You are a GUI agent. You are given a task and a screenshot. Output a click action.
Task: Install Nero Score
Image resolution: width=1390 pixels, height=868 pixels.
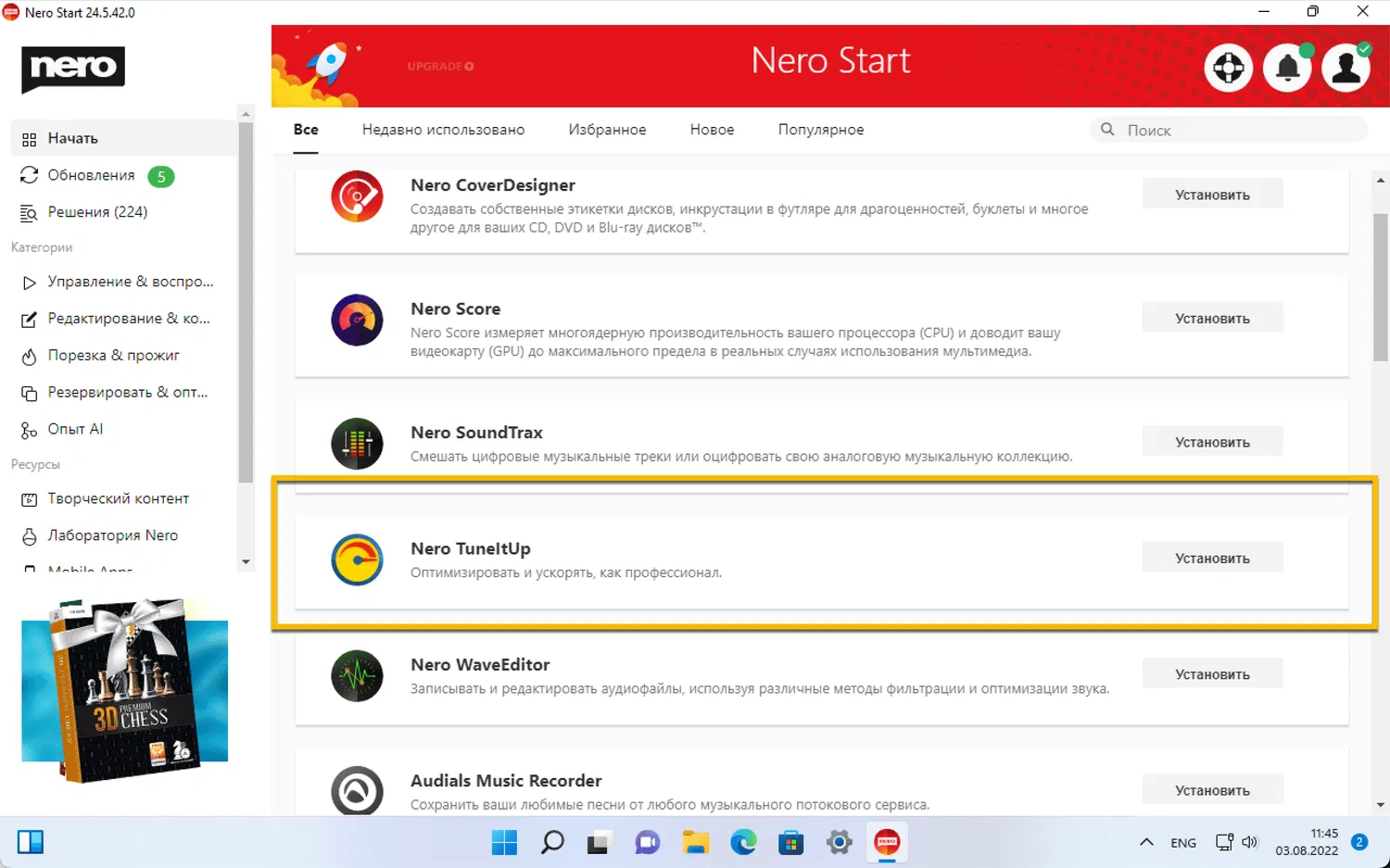click(x=1212, y=318)
